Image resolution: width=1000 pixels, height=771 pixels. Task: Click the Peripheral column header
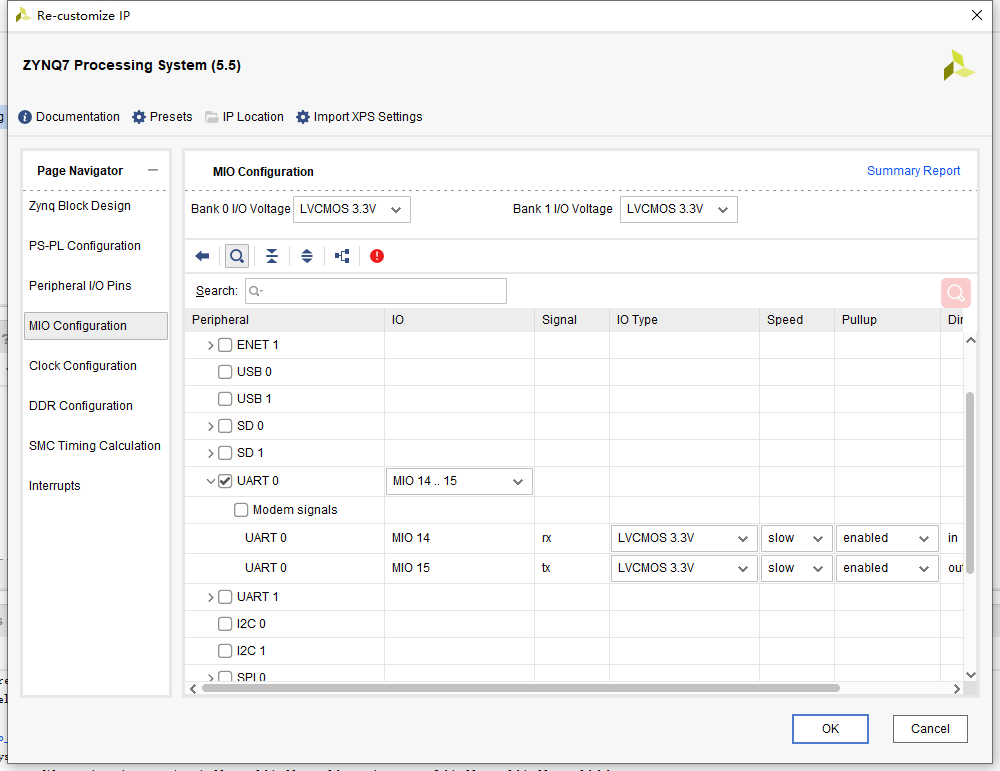(284, 320)
